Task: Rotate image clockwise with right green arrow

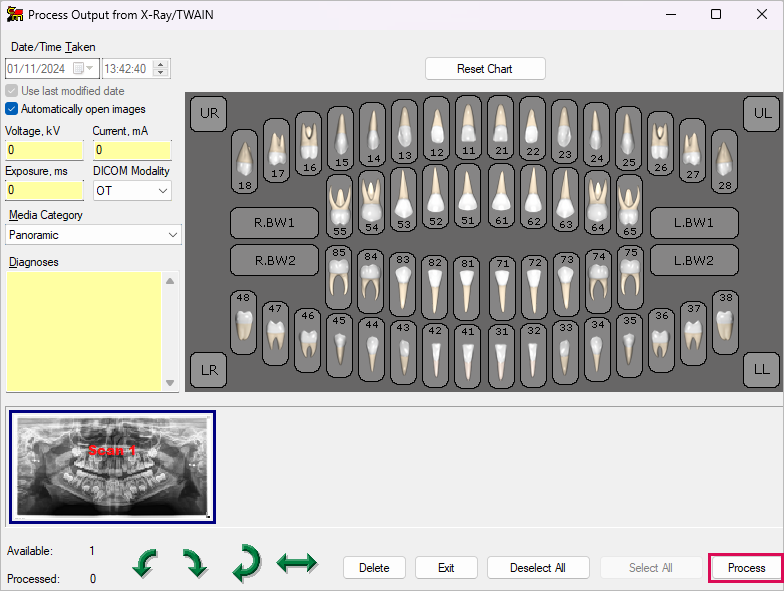Action: coord(195,563)
